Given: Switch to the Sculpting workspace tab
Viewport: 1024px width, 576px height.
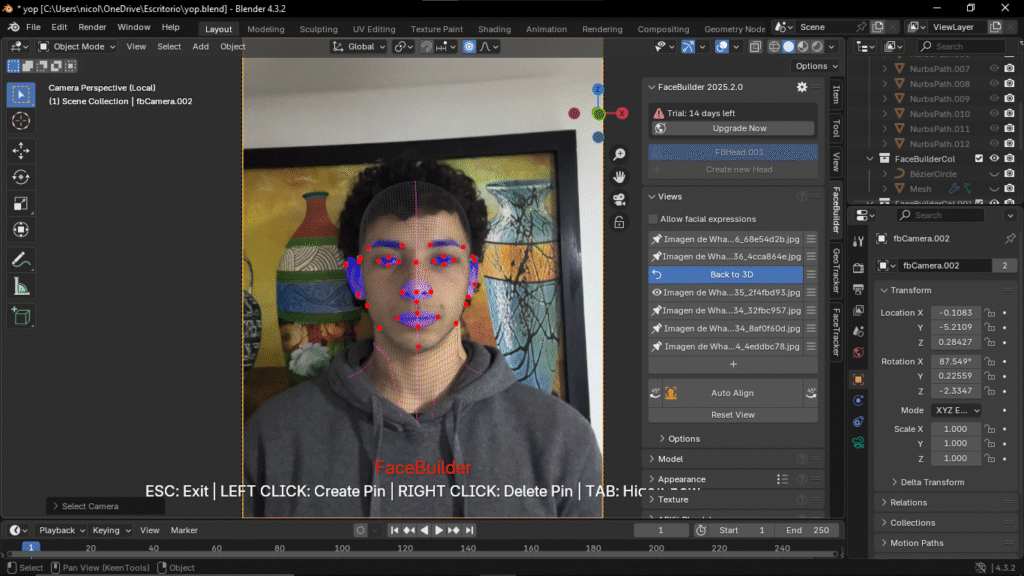Looking at the screenshot, I should [318, 29].
